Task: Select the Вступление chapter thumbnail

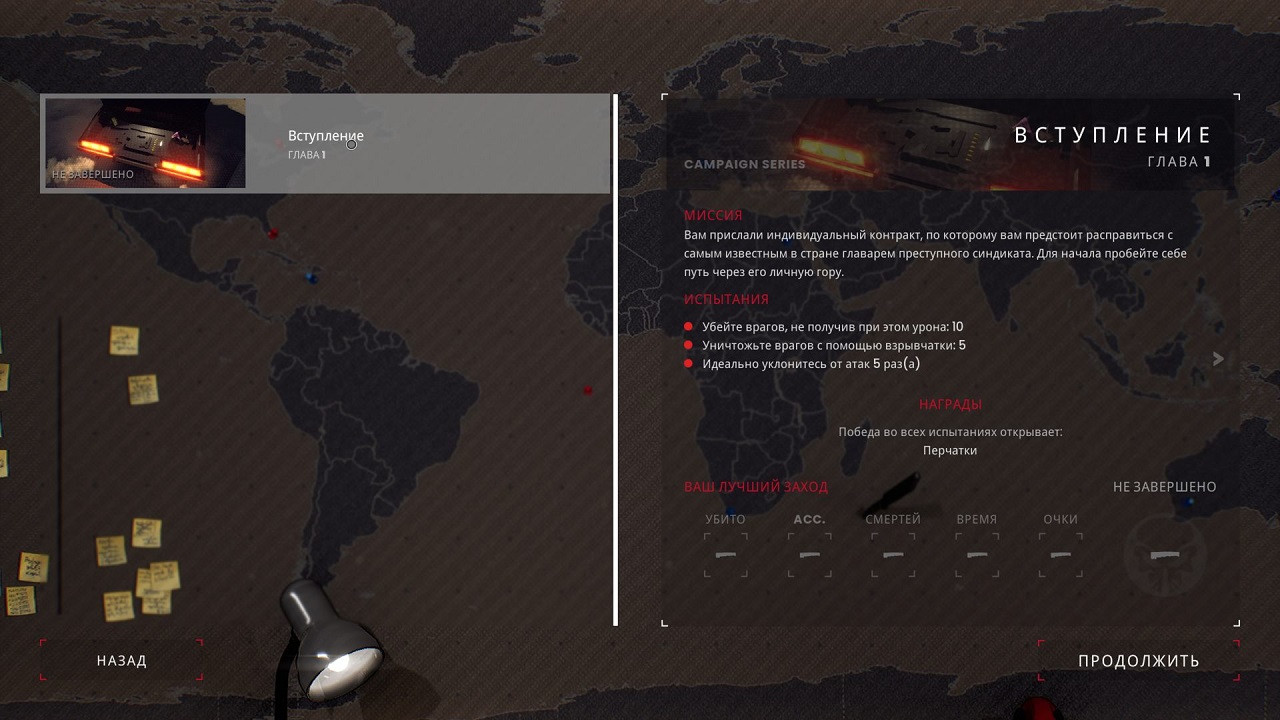Action: pos(145,143)
